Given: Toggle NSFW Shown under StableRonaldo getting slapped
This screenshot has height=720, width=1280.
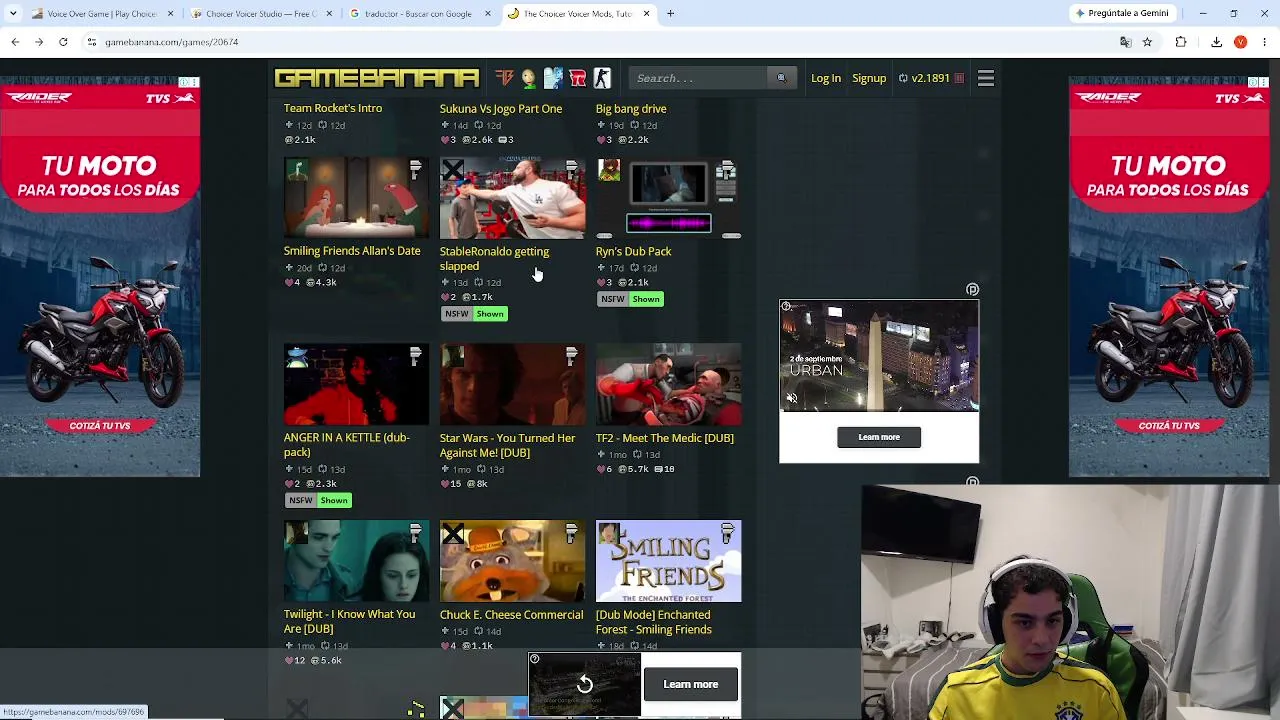Looking at the screenshot, I should coord(475,314).
